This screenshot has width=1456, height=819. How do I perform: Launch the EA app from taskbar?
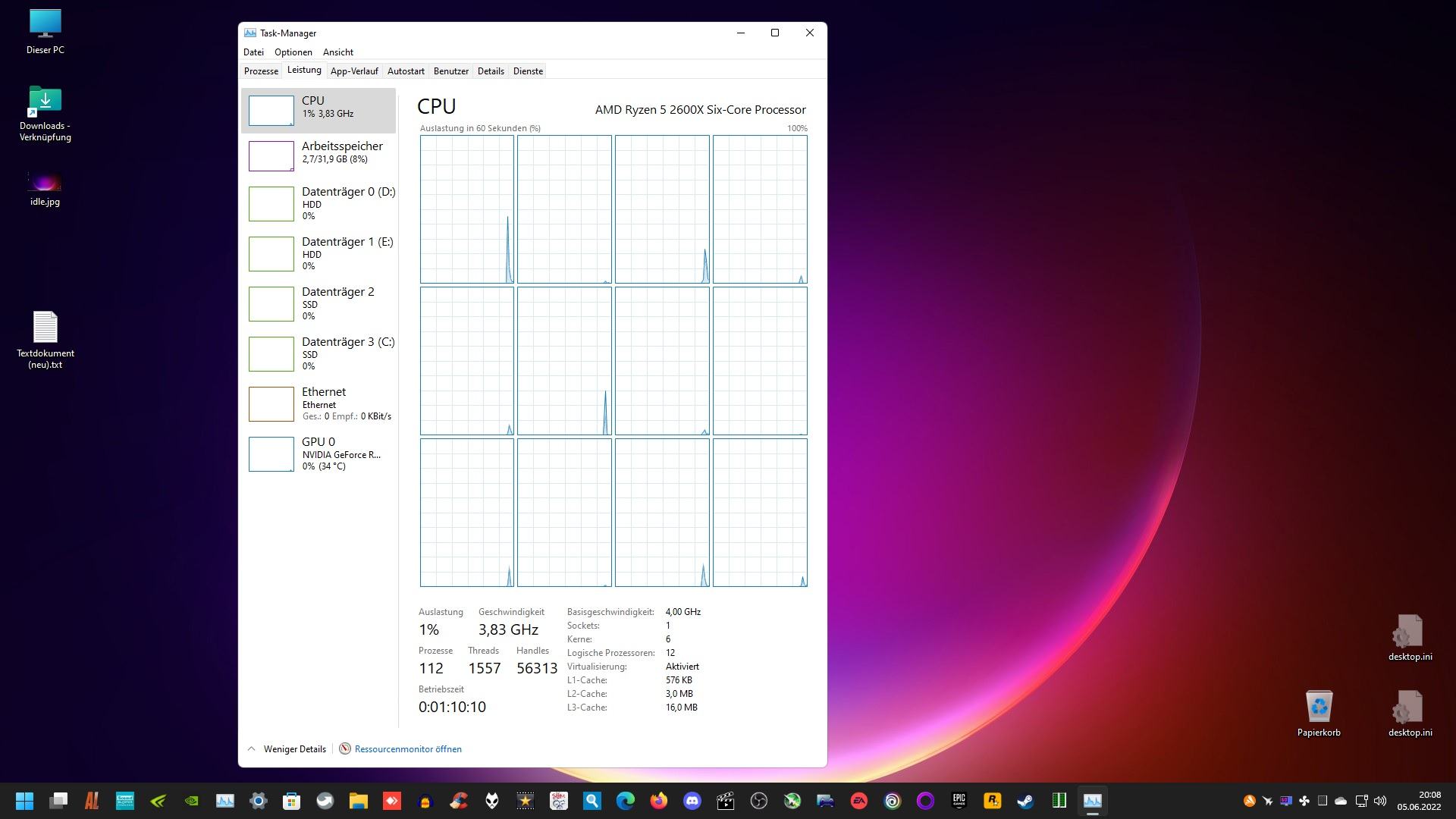[x=859, y=801]
